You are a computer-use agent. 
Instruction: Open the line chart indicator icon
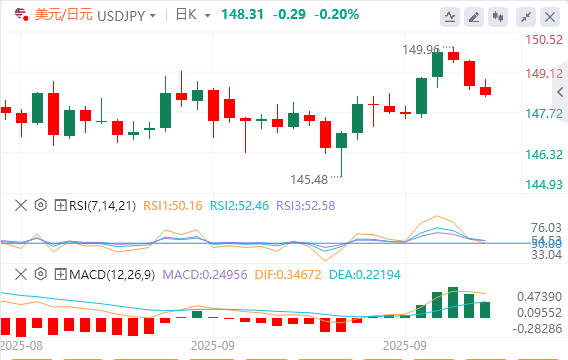pos(450,17)
